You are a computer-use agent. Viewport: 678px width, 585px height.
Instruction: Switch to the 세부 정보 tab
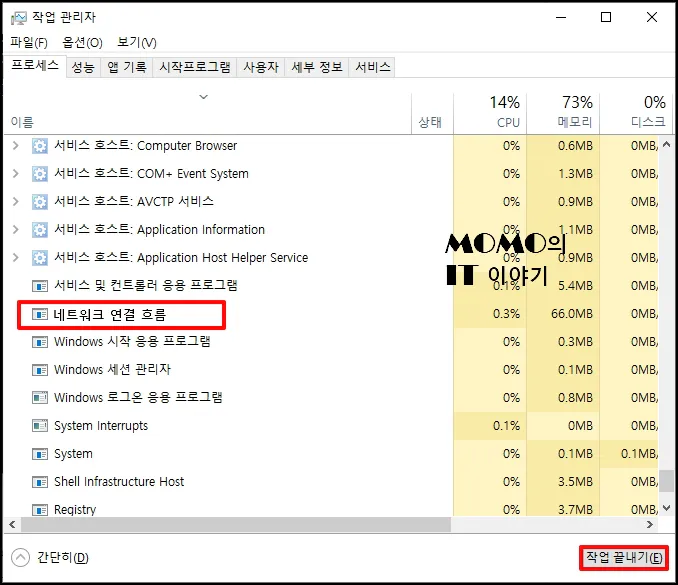click(x=317, y=67)
